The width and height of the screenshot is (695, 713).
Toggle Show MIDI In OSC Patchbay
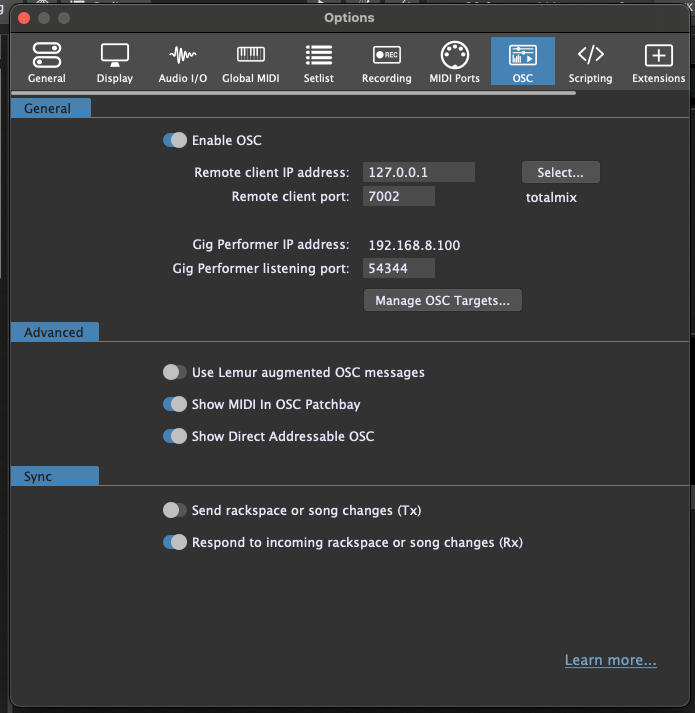click(x=175, y=404)
